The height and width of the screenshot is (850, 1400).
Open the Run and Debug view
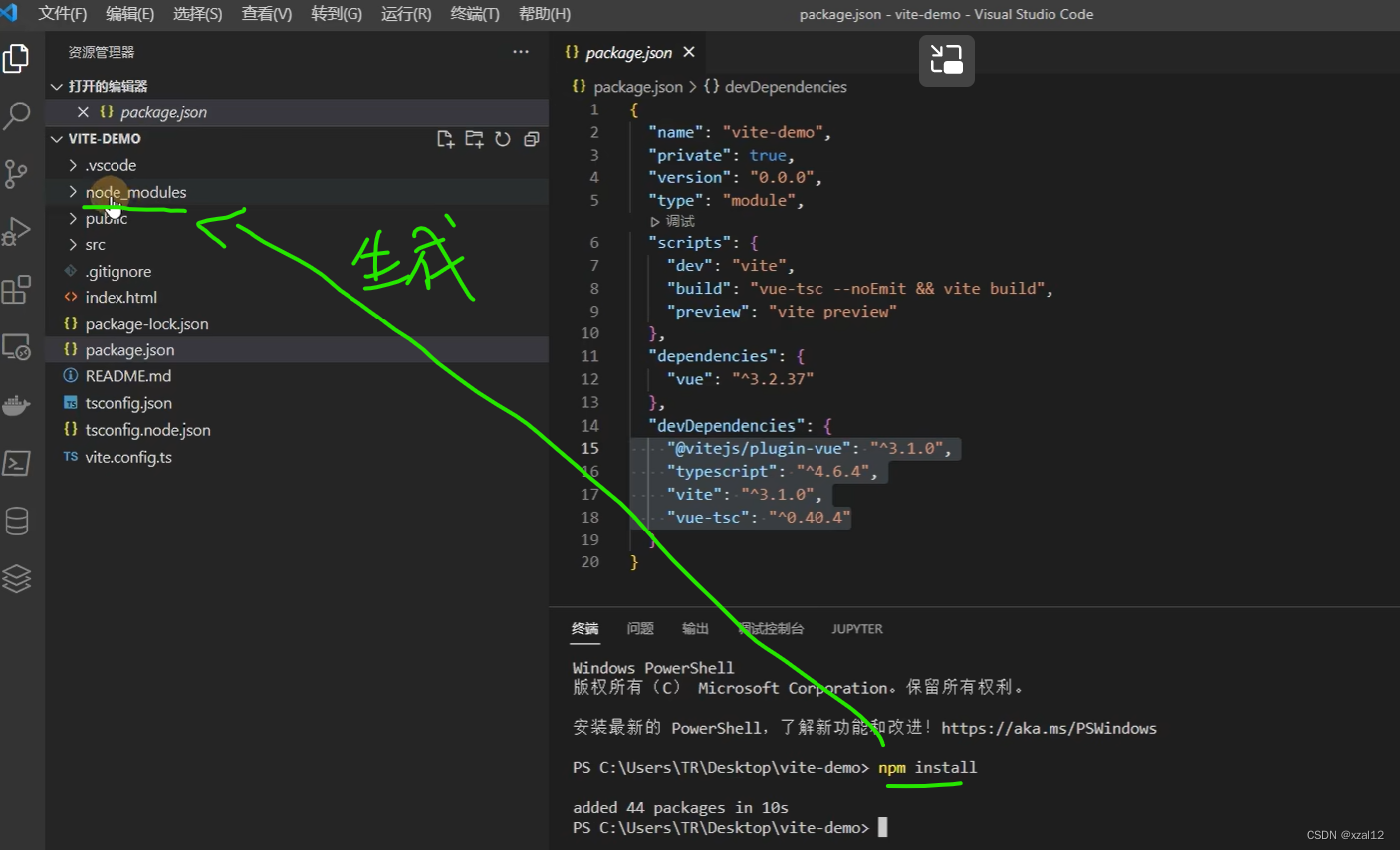click(16, 231)
